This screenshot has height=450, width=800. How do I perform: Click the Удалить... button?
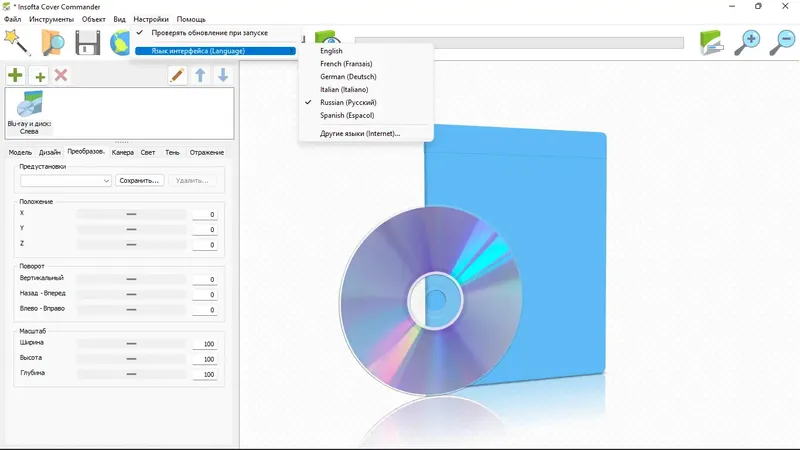192,181
